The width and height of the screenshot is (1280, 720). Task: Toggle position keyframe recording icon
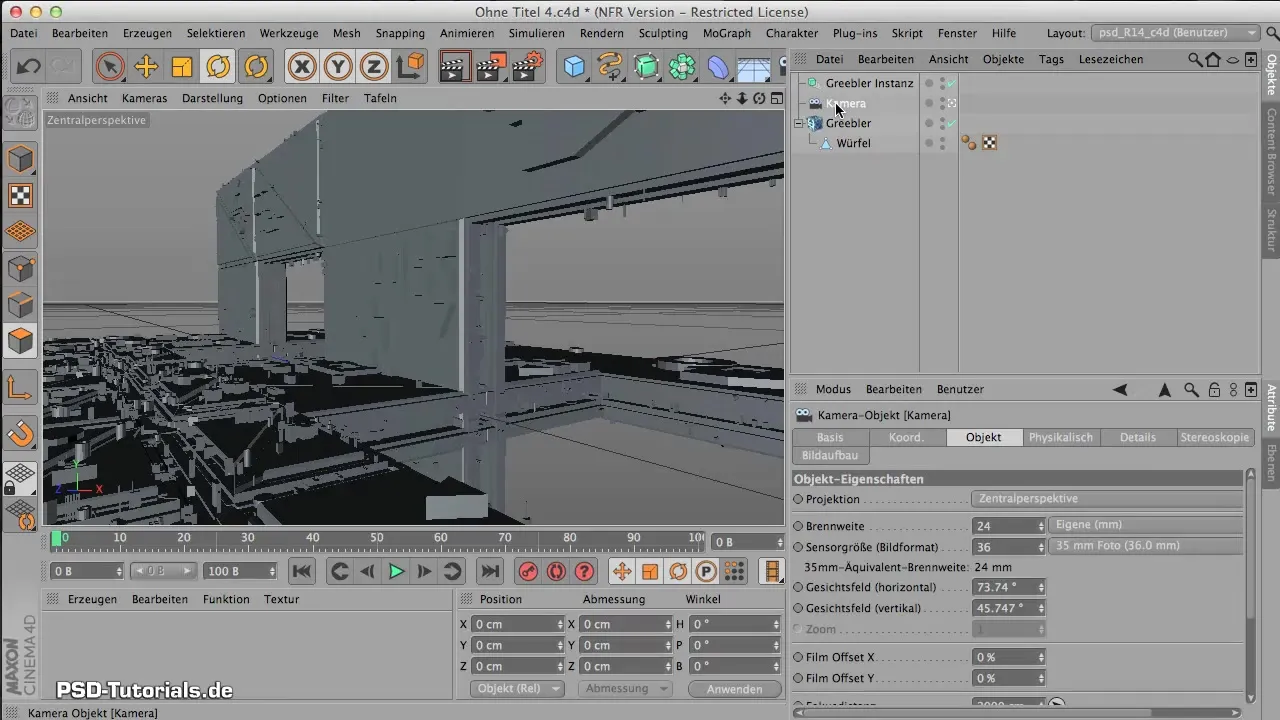point(622,571)
